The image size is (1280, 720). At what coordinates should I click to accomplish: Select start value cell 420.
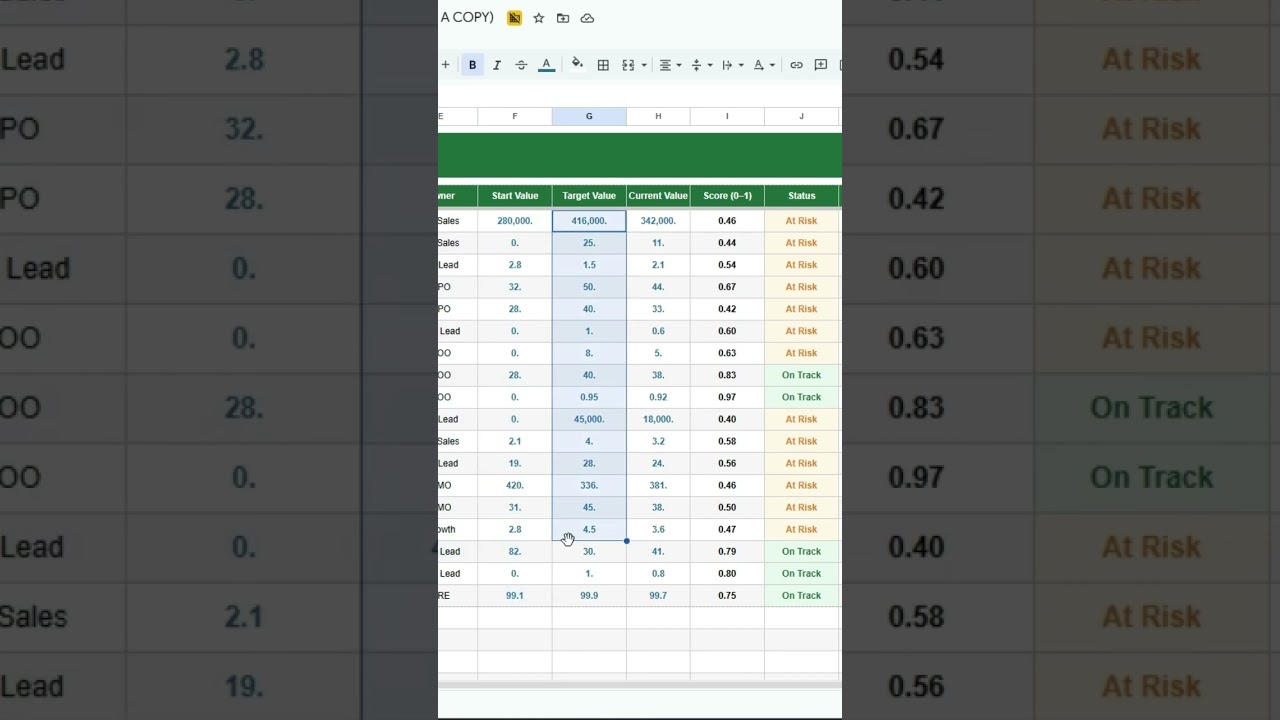coord(515,485)
